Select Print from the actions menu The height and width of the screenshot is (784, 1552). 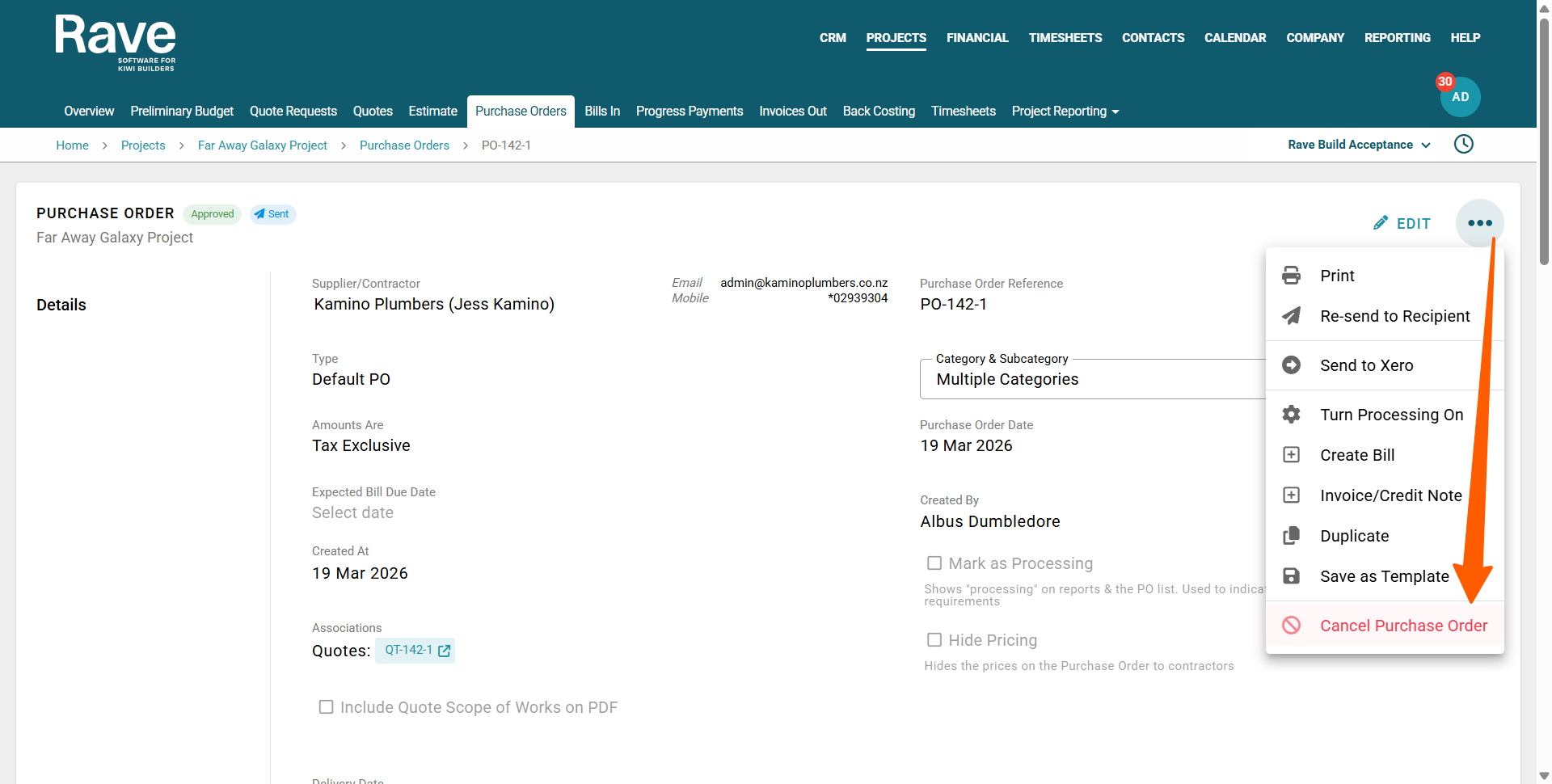coord(1385,276)
